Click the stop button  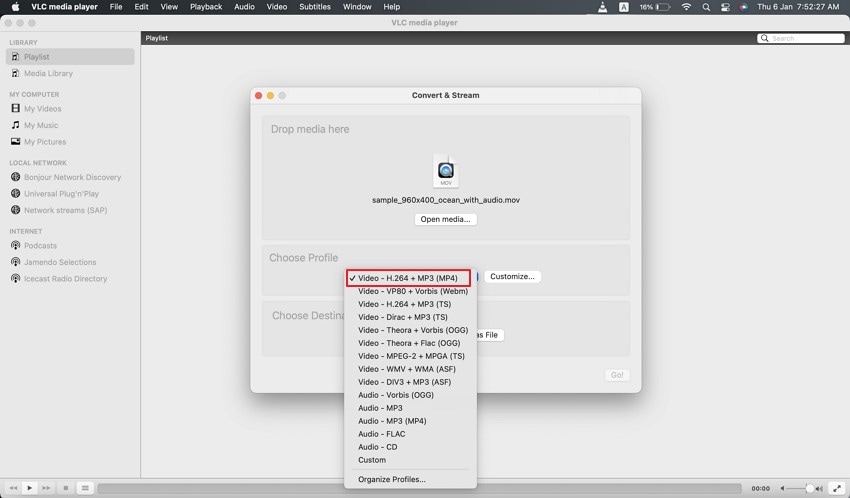click(66, 488)
